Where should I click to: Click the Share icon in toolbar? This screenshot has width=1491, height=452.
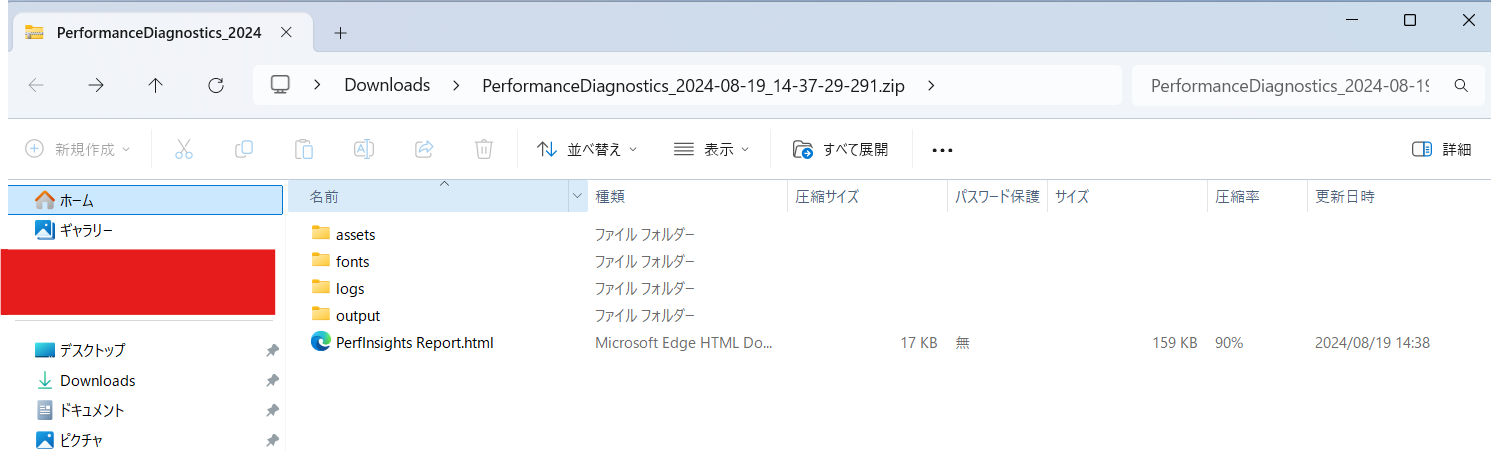tap(424, 149)
